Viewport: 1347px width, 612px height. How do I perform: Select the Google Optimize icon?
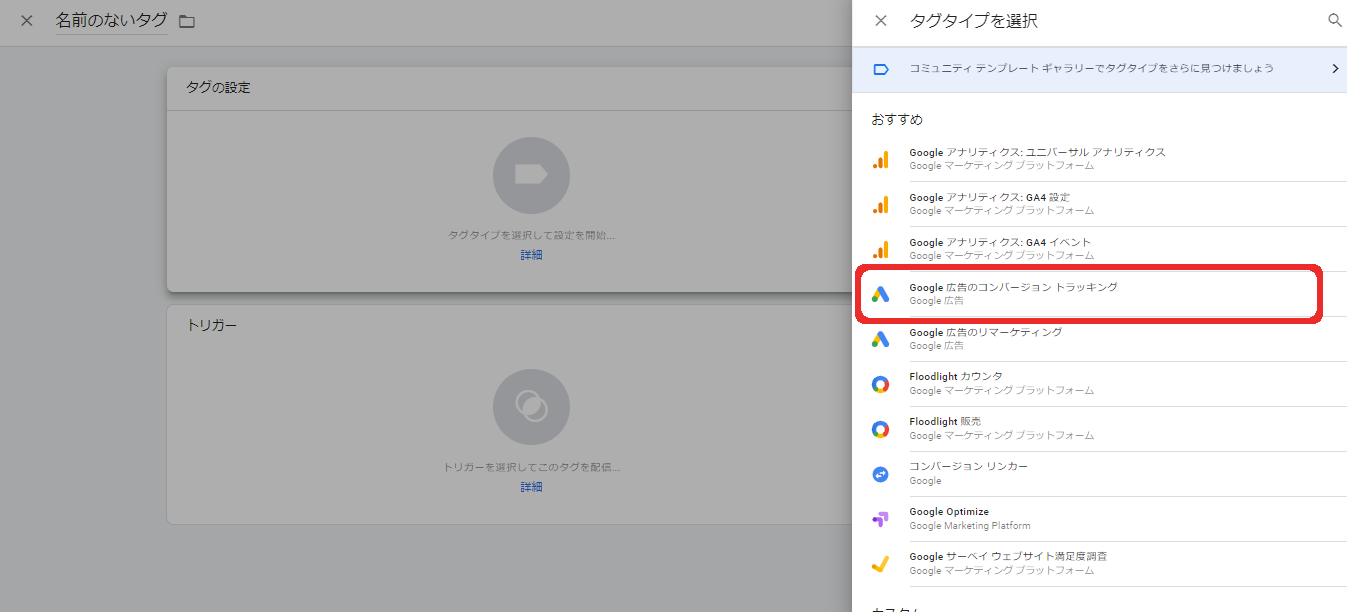click(x=880, y=519)
